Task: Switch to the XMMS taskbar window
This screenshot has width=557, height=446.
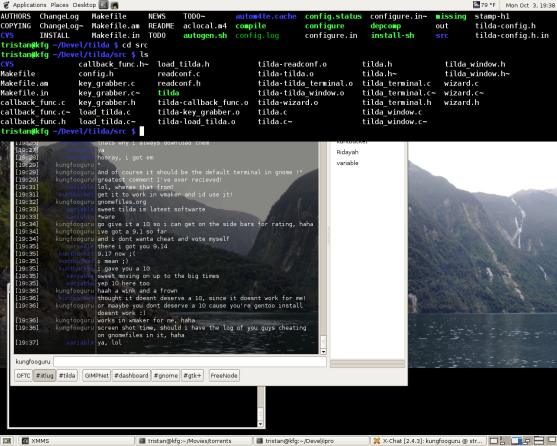Action: point(76,441)
